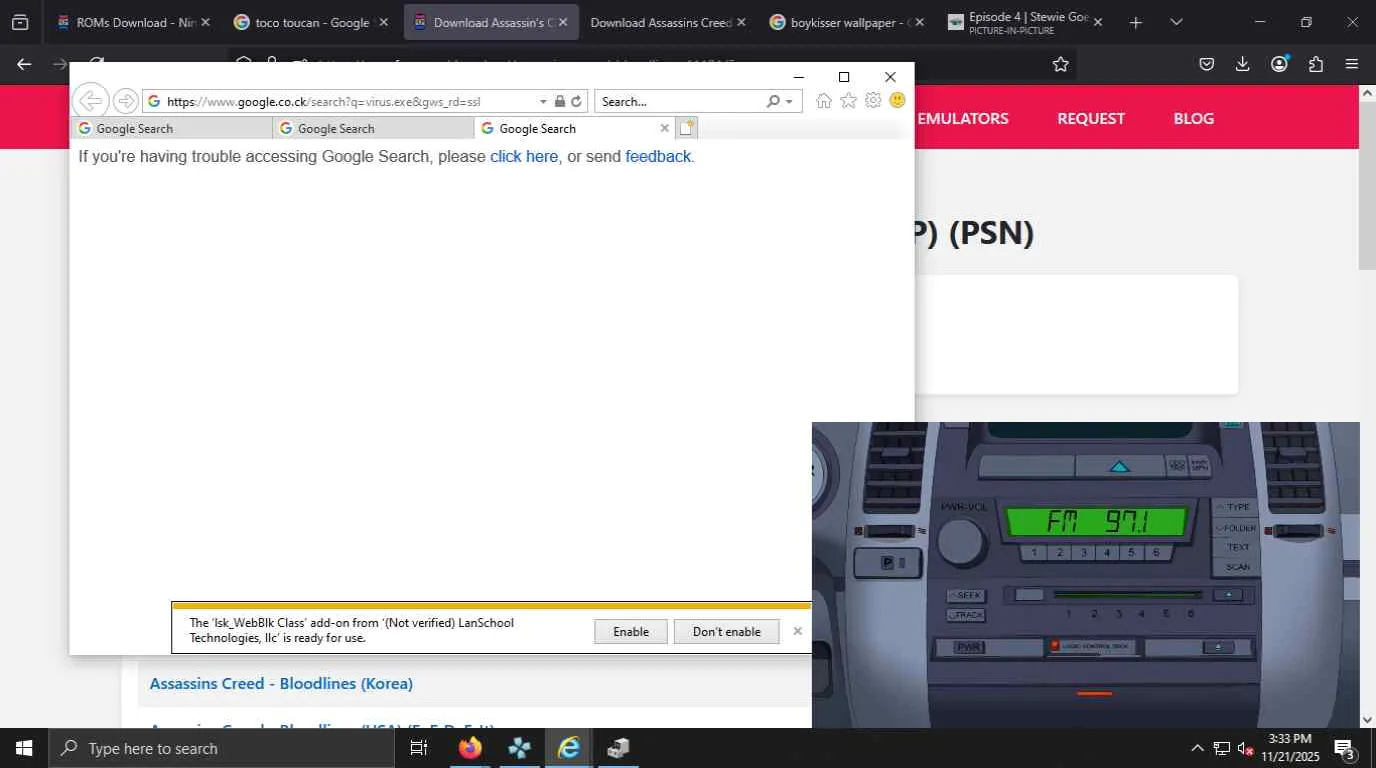Viewport: 1376px width, 768px height.
Task: Follow the 'click here' link
Action: point(524,156)
